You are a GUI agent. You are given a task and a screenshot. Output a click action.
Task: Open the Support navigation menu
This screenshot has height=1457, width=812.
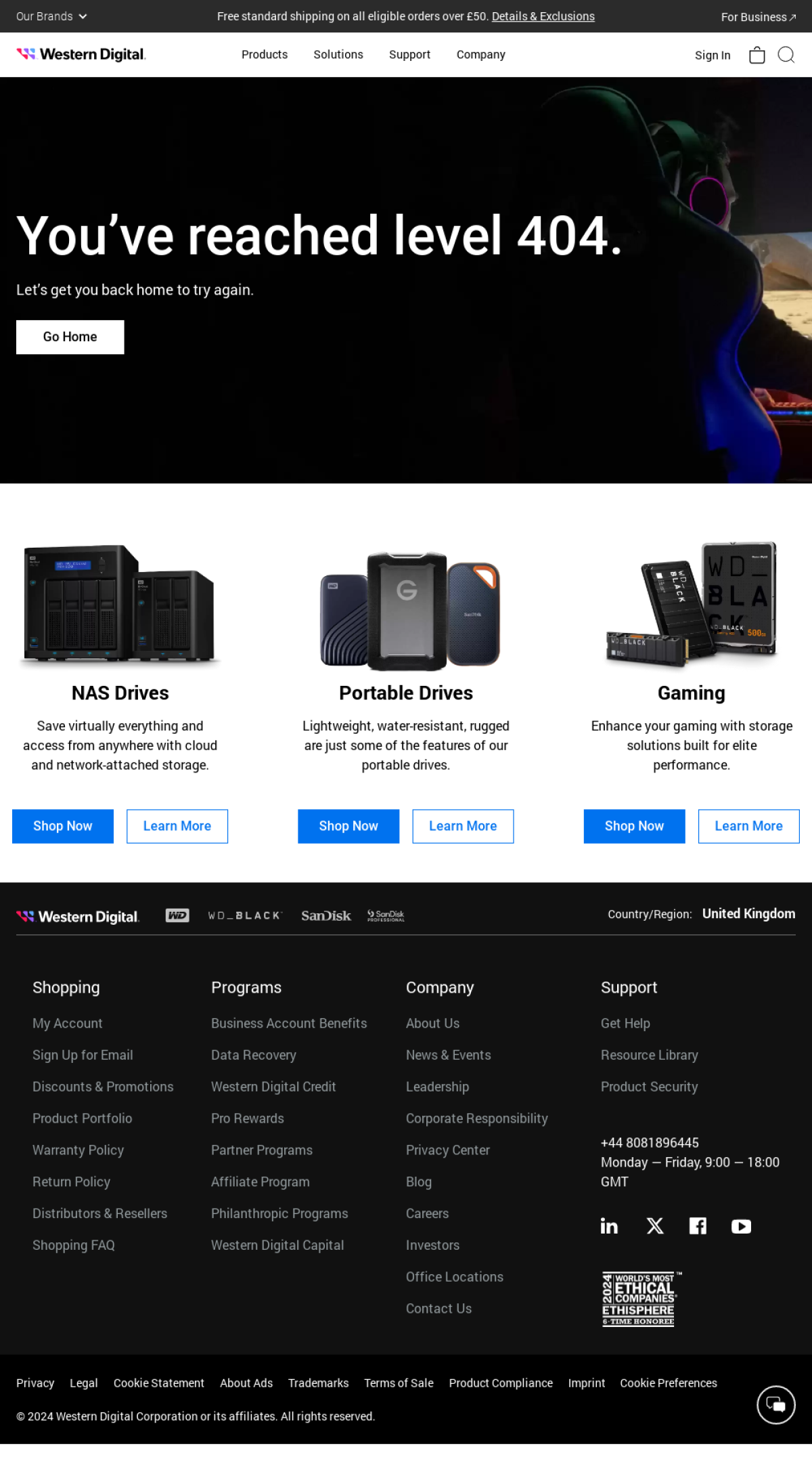coord(409,55)
